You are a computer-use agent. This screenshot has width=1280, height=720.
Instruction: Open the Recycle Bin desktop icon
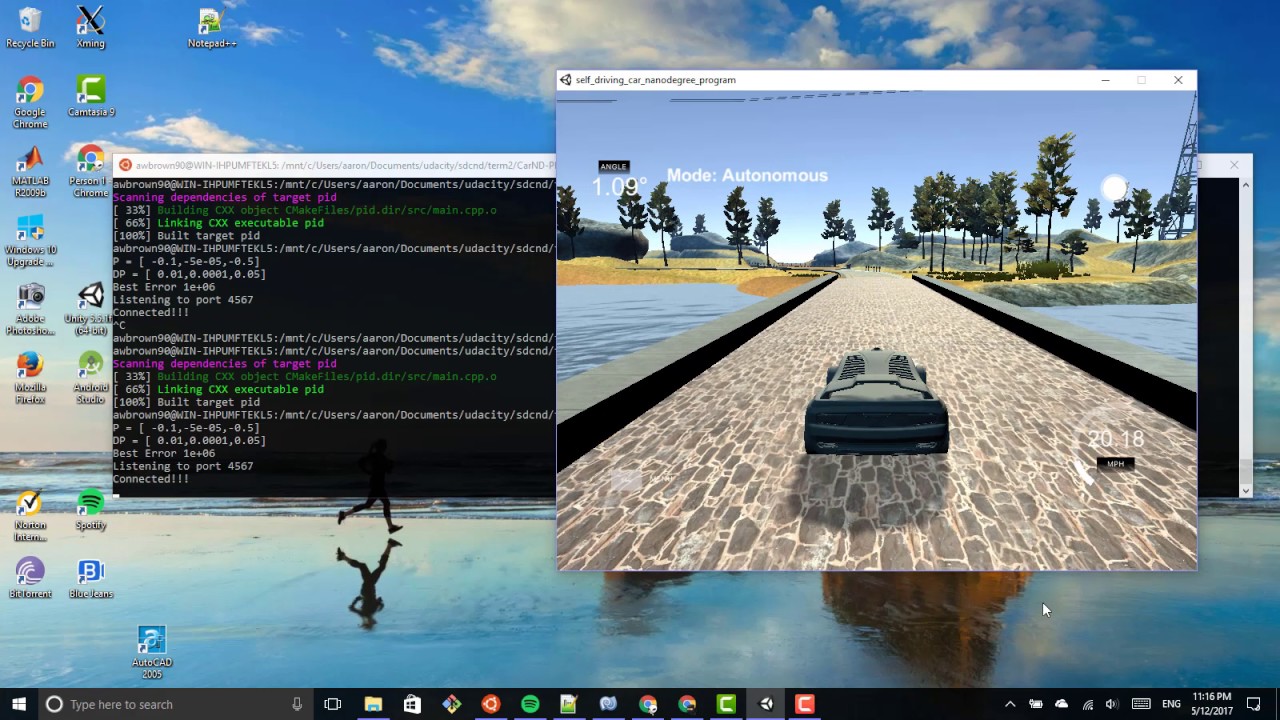[x=30, y=27]
